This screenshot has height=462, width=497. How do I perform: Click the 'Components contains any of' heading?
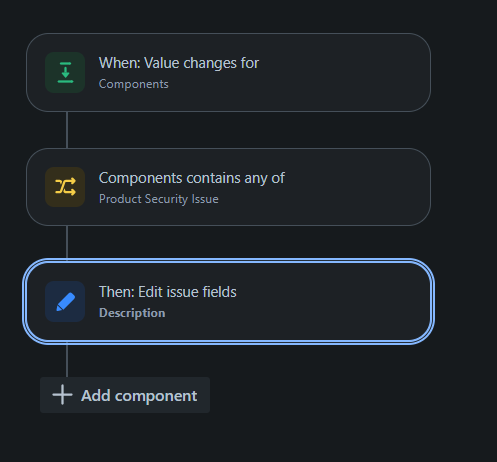(x=192, y=178)
